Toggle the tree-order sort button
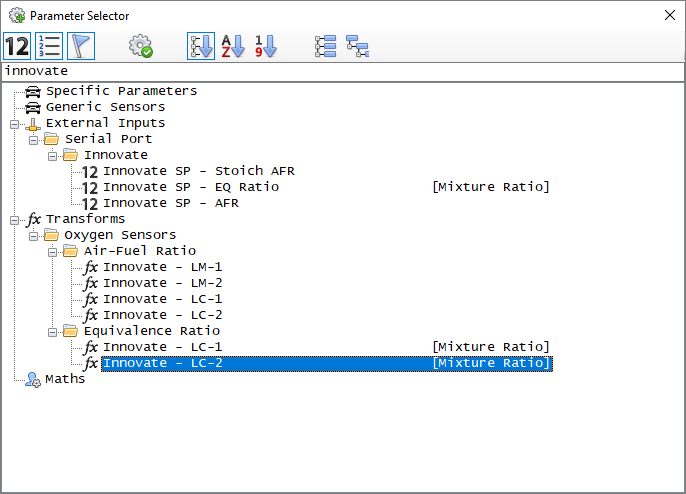 tap(201, 46)
